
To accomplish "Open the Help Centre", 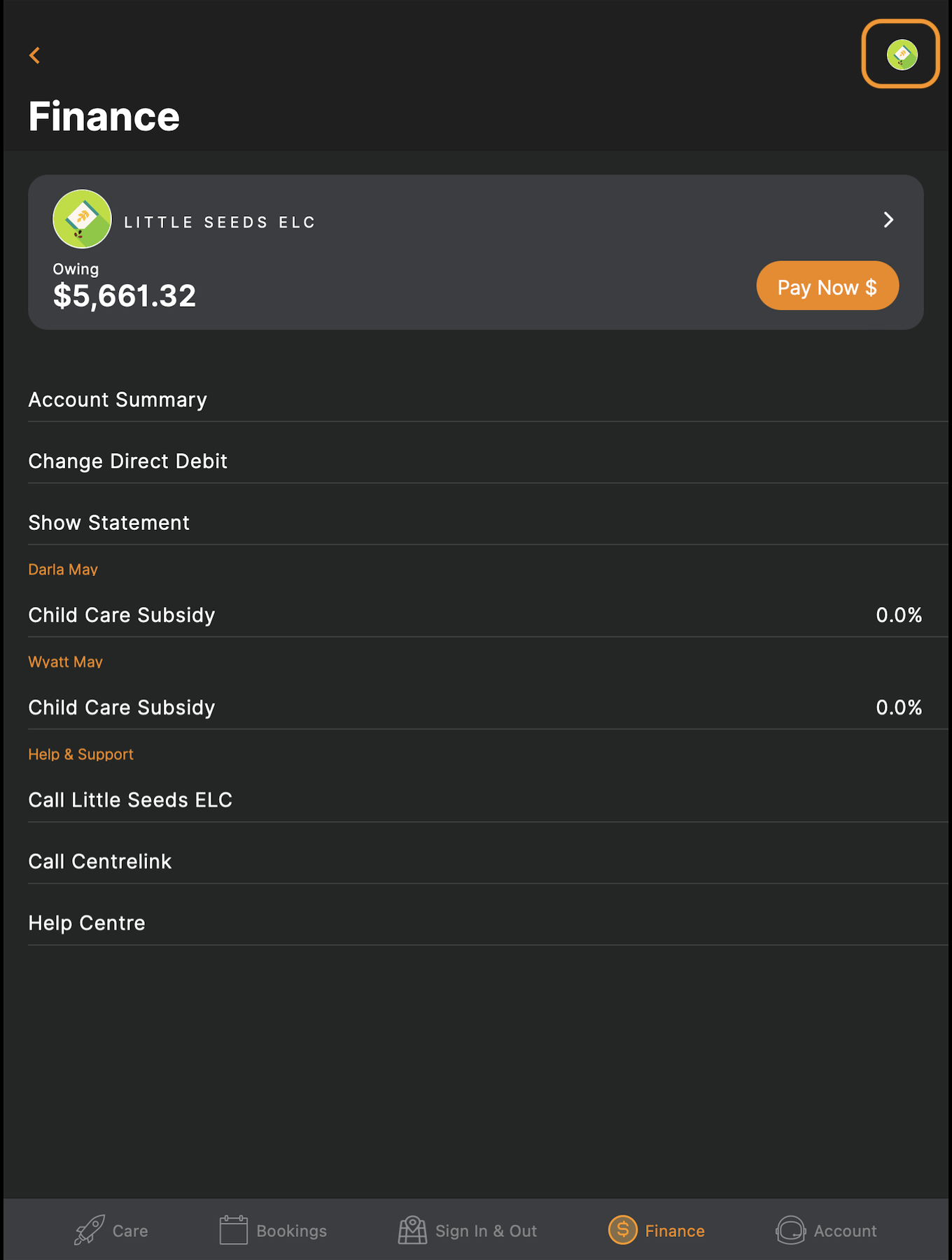I will pos(86,923).
